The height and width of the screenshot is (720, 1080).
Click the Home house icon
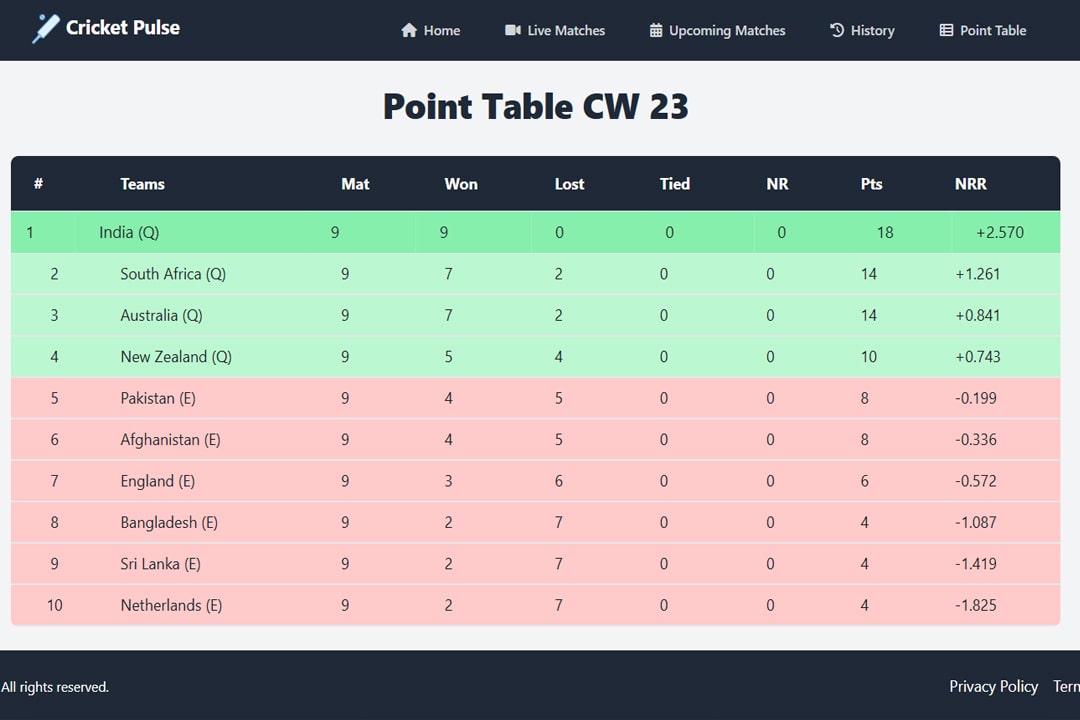(408, 31)
